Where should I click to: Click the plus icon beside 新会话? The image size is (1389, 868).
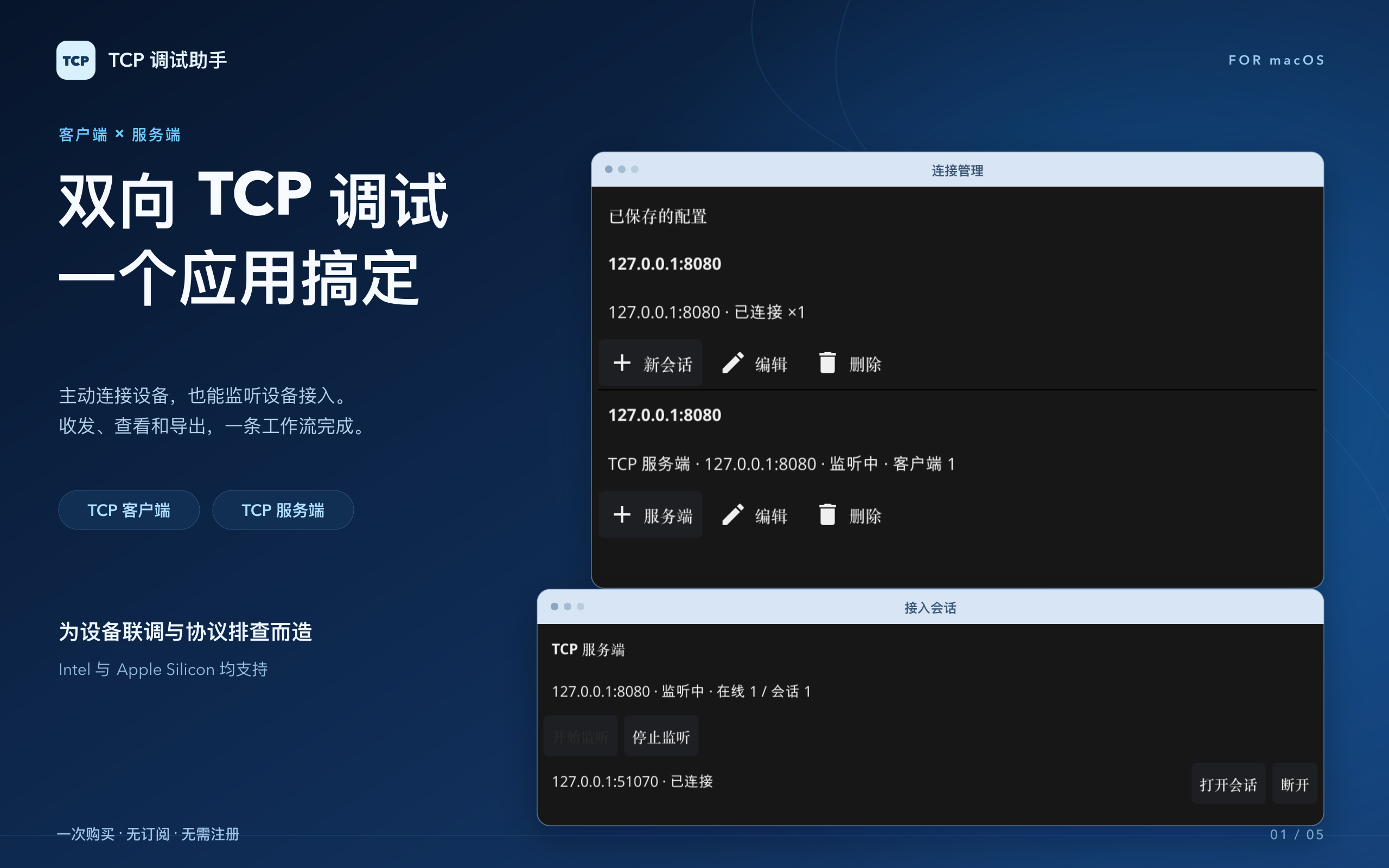point(622,363)
